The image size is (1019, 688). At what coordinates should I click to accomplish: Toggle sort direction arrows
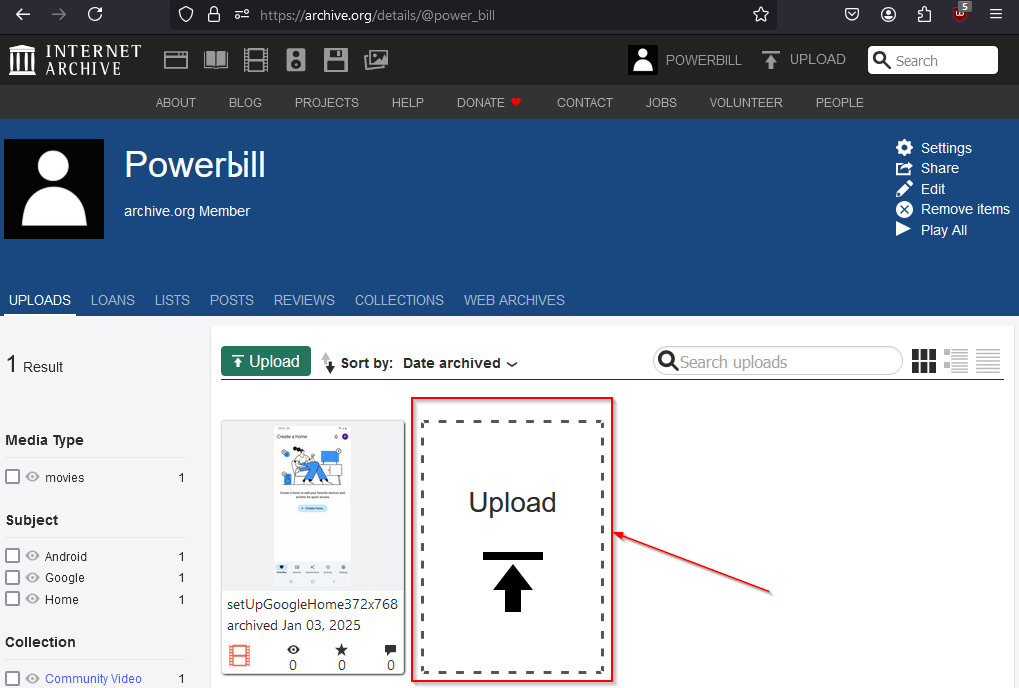328,363
